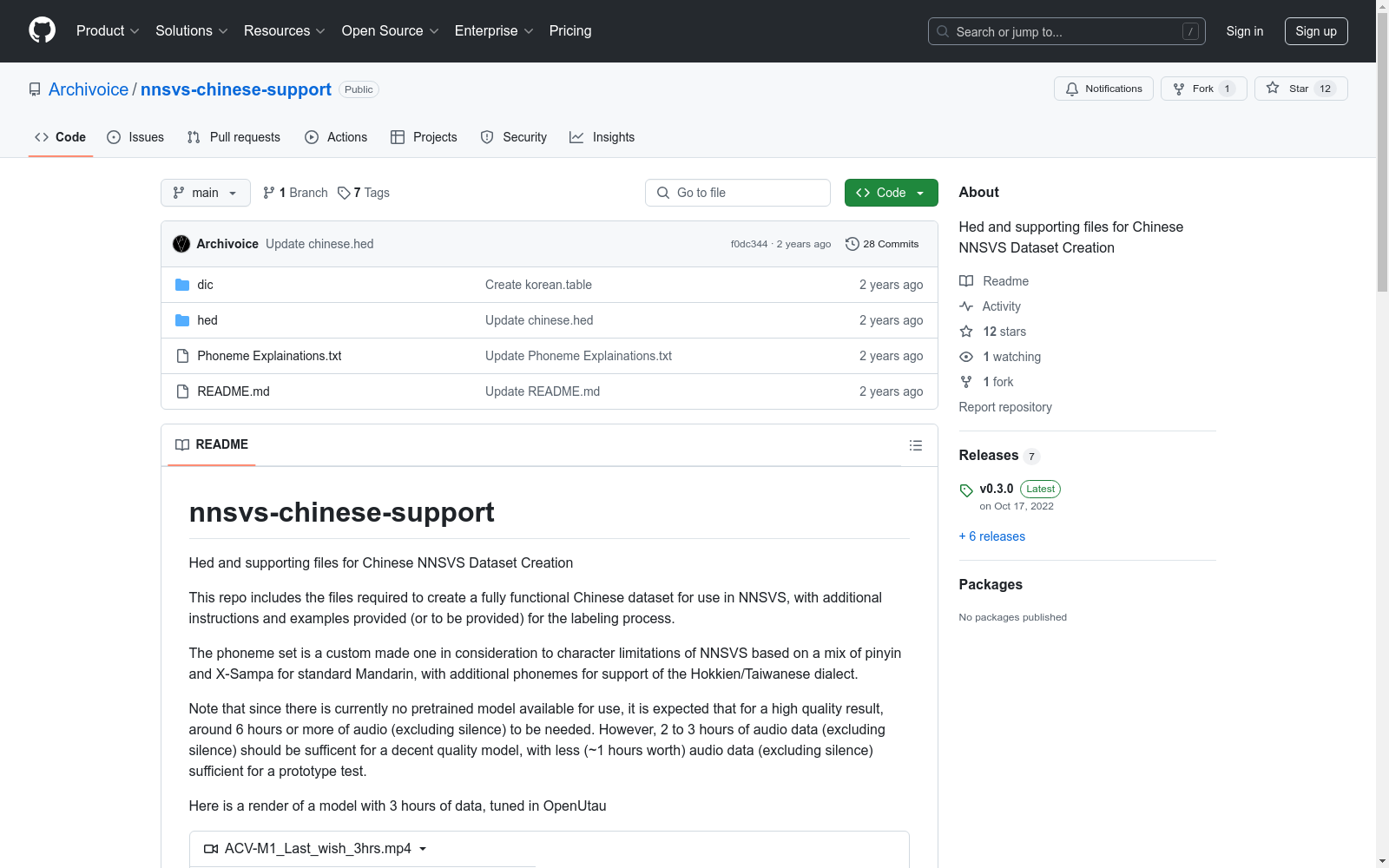Open the Resources dropdown
This screenshot has width=1389, height=868.
click(285, 31)
